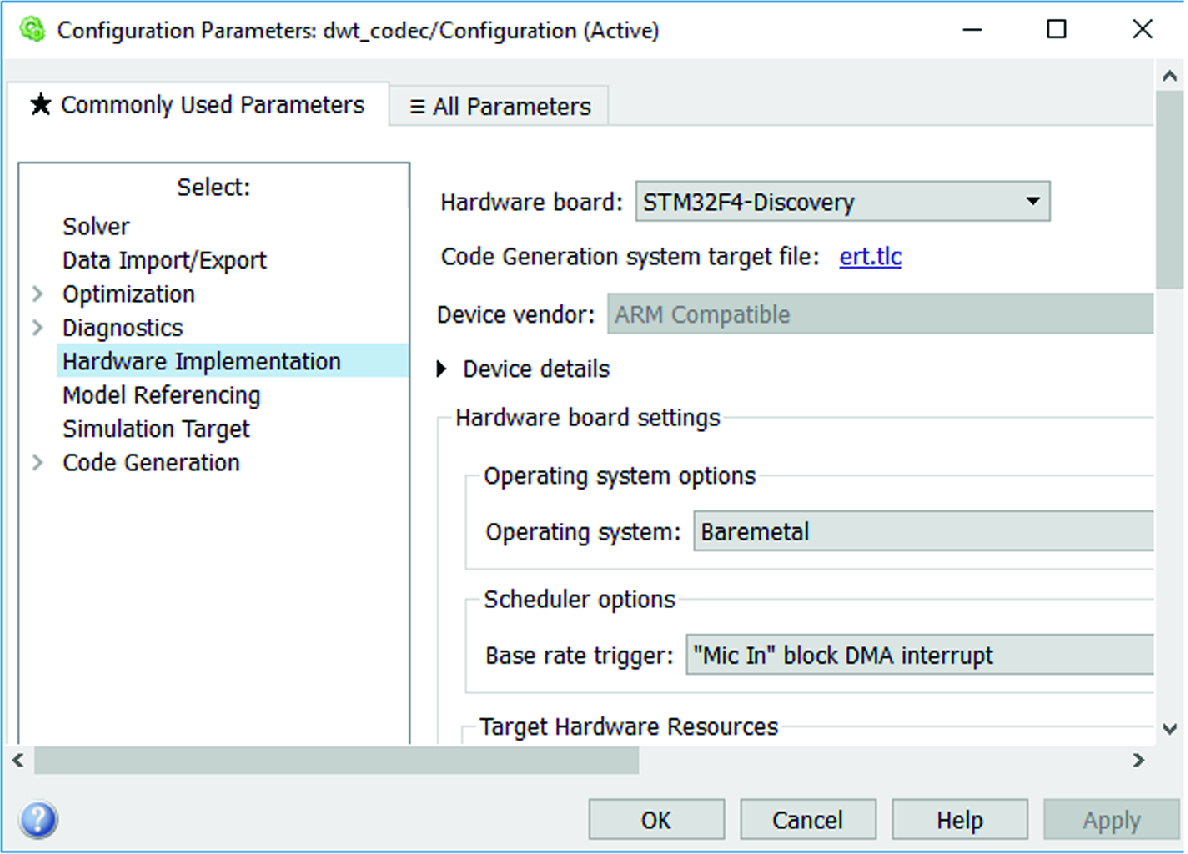Click the Simulink gear icon in the title bar

pyautogui.click(x=32, y=30)
